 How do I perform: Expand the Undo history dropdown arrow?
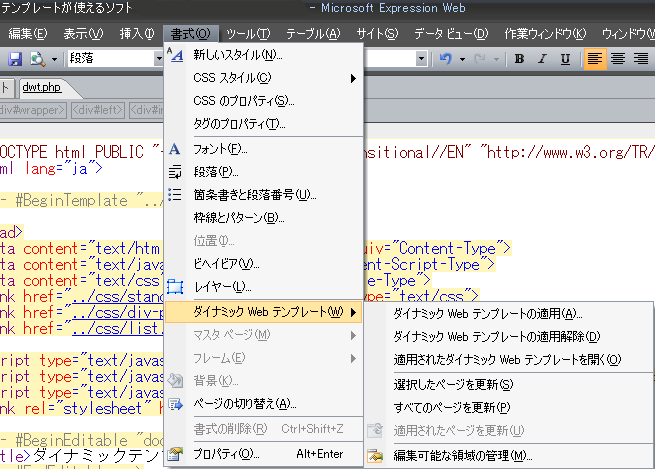(462, 59)
